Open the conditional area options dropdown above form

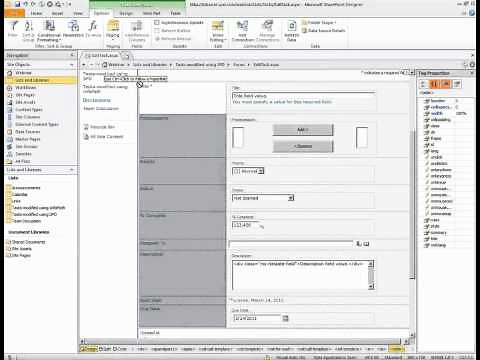412,72
